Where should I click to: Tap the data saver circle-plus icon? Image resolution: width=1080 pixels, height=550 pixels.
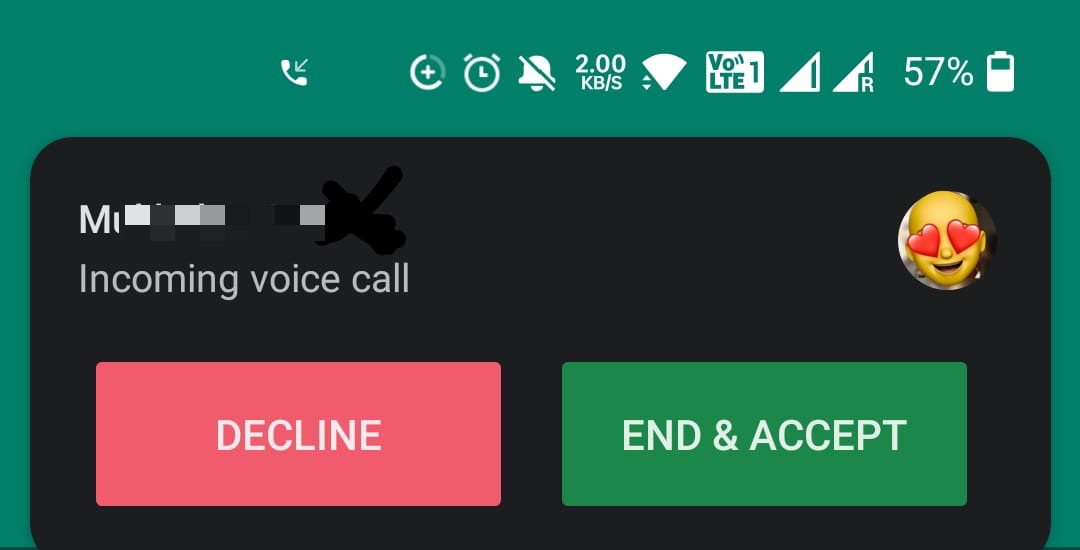[428, 72]
